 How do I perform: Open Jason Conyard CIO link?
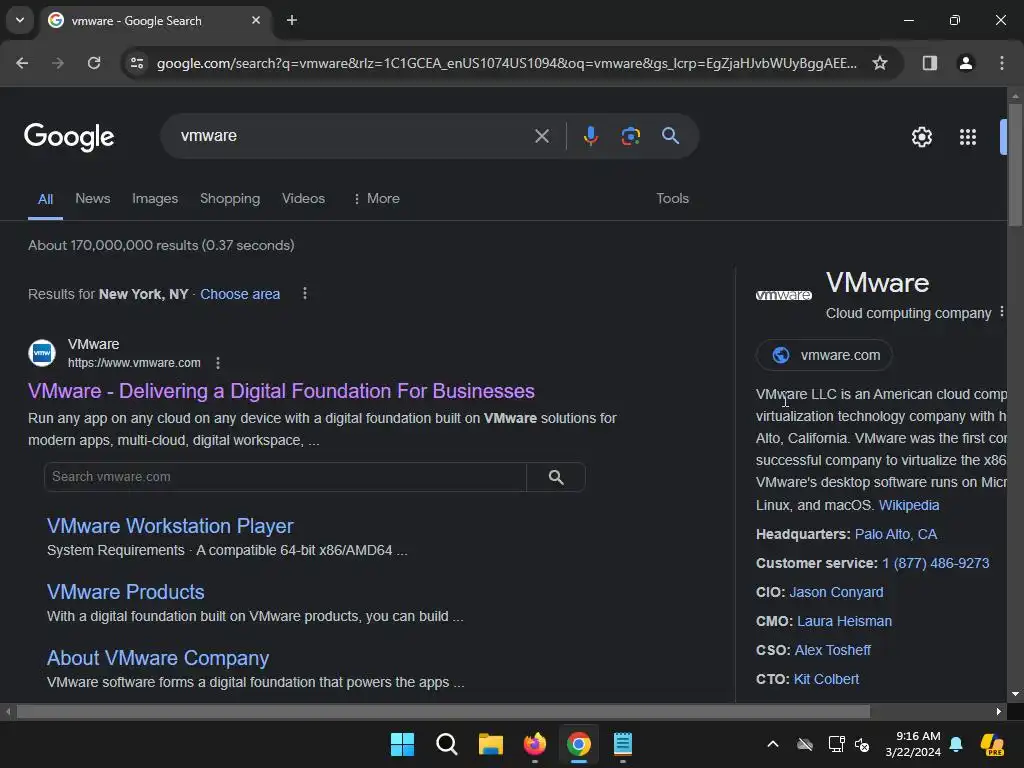(x=836, y=592)
